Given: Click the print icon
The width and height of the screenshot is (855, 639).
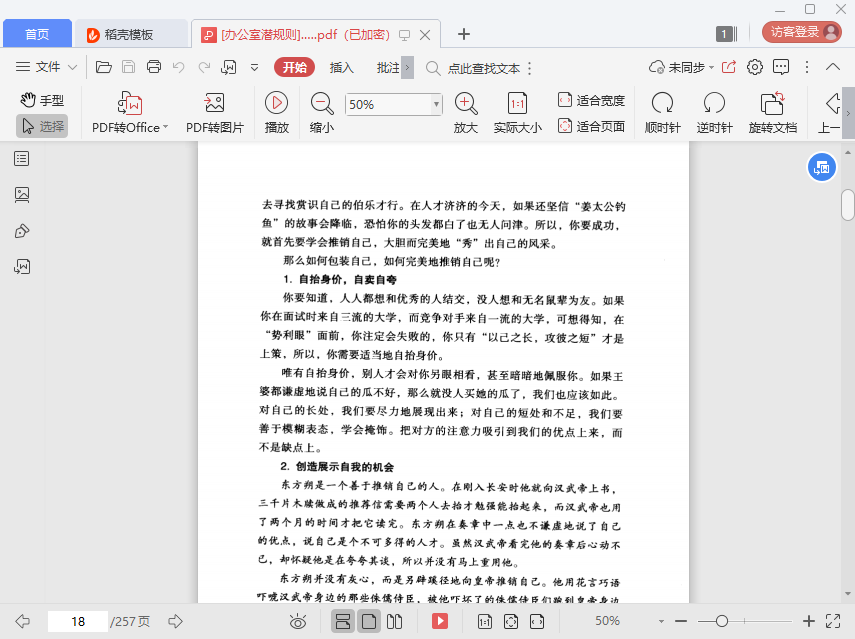Looking at the screenshot, I should (154, 67).
